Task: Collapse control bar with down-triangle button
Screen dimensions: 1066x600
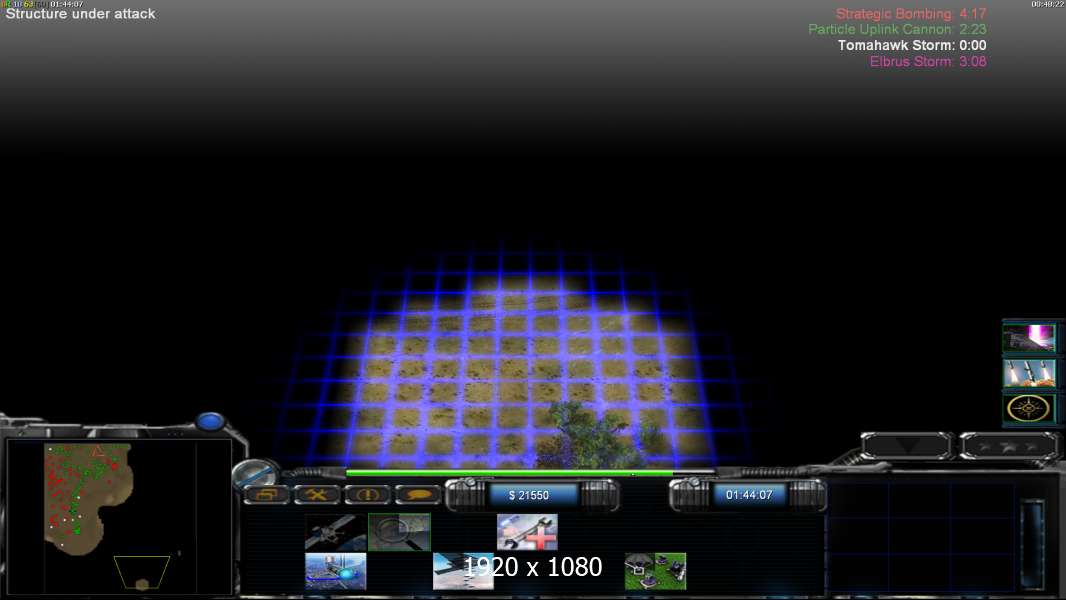Action: [908, 446]
